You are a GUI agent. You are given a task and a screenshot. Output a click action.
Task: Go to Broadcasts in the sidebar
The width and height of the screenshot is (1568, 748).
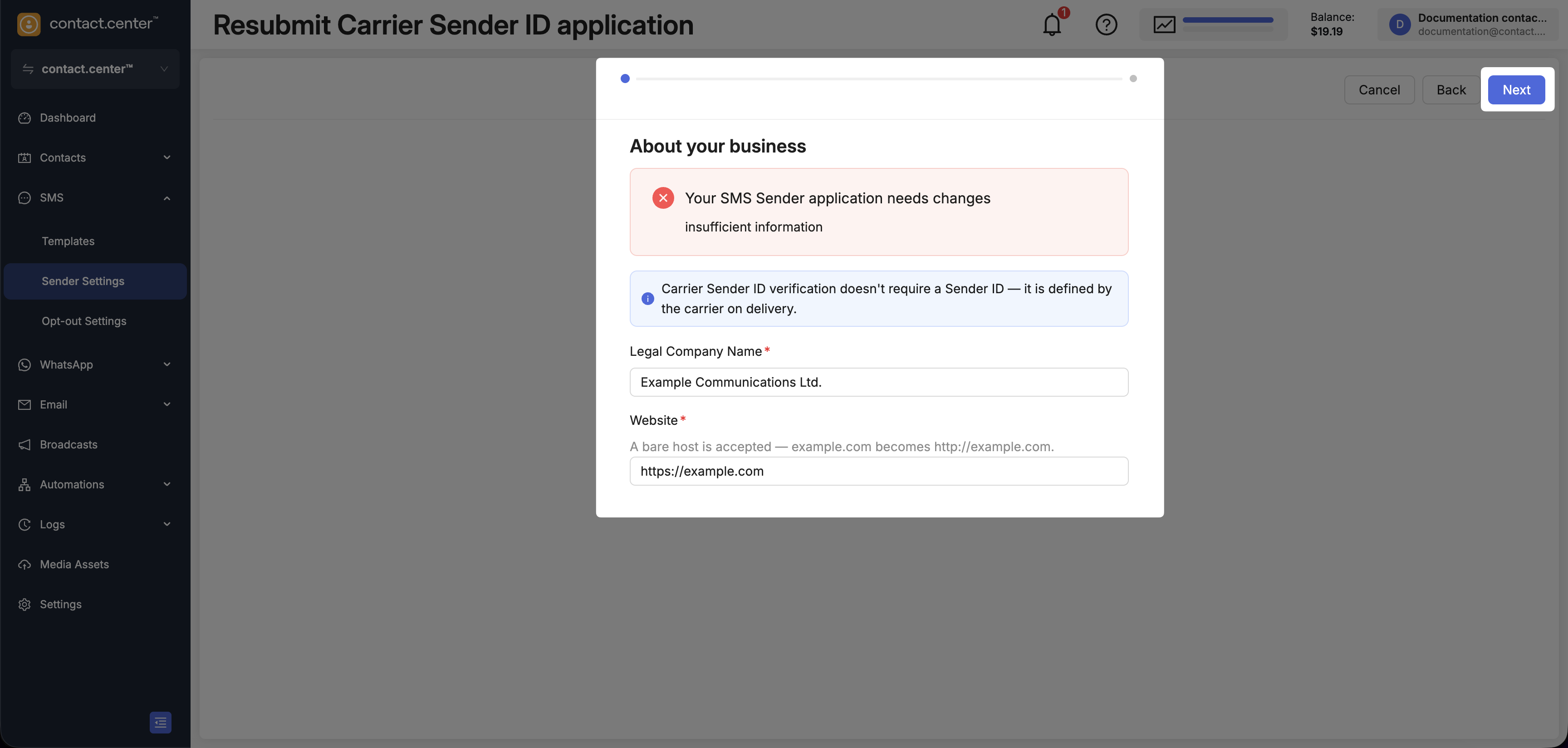click(x=68, y=445)
